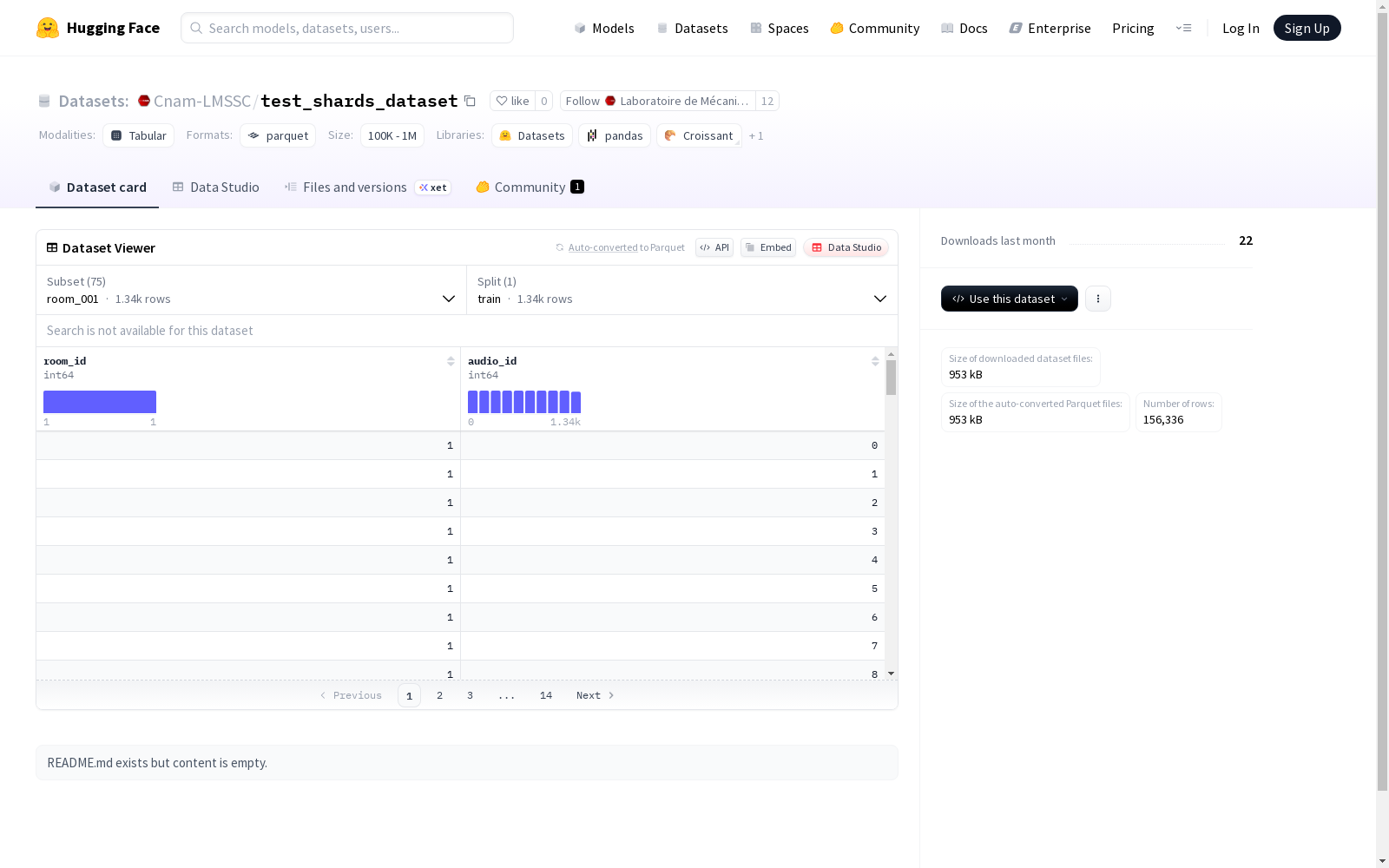The image size is (1389, 868).
Task: Click the dataset viewer vertical scrollbar thumb
Action: [891, 378]
